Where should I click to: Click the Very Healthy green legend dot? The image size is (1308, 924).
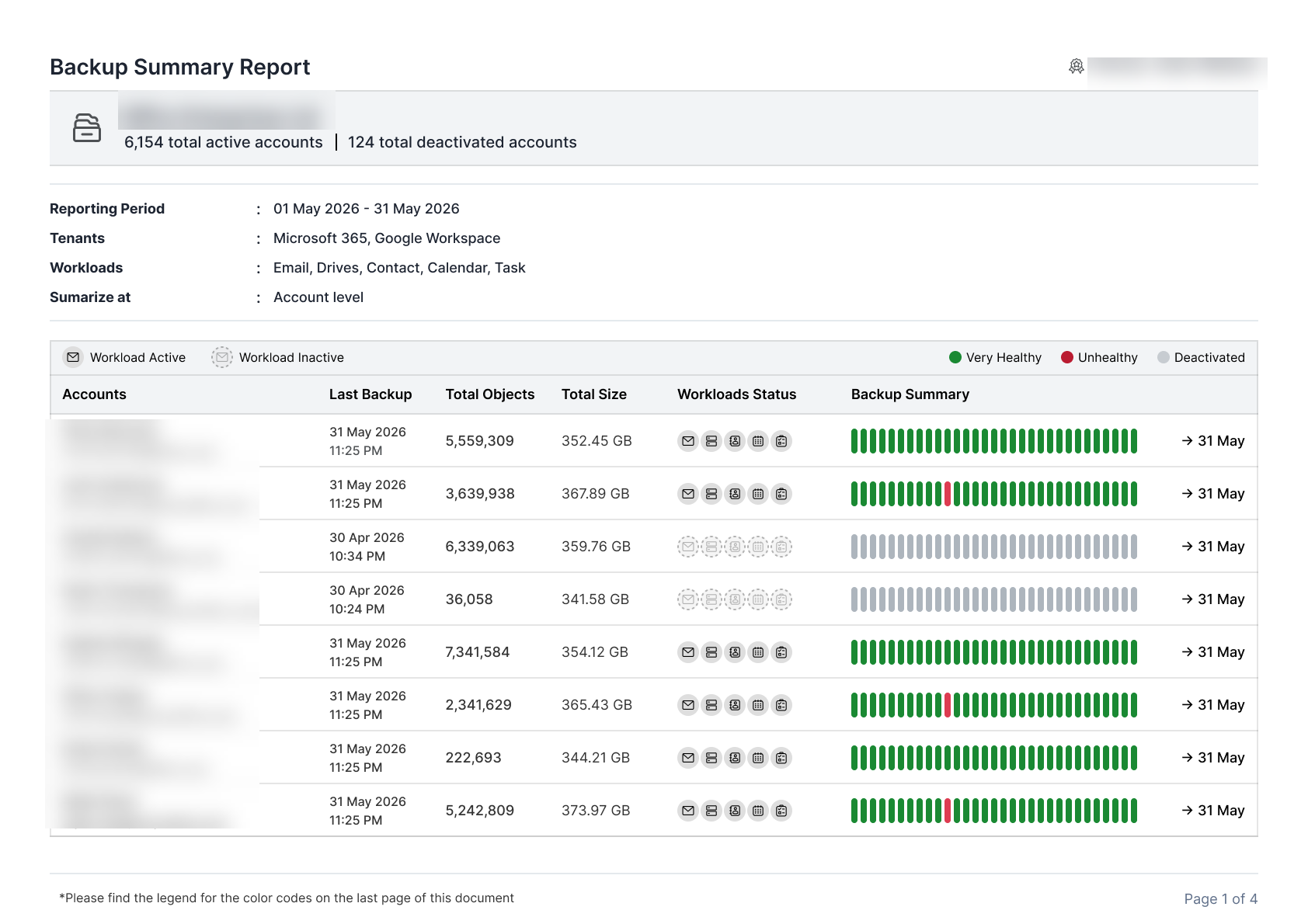coord(955,357)
